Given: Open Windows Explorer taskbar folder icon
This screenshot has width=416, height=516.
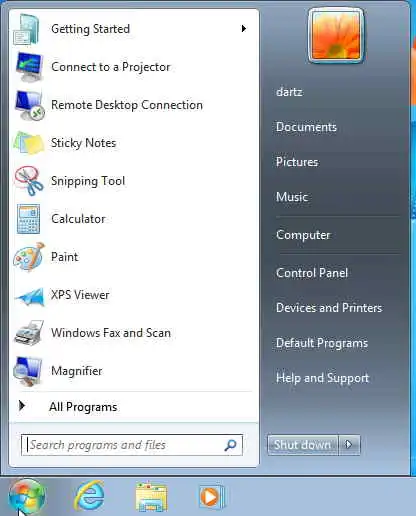Looking at the screenshot, I should (151, 497).
